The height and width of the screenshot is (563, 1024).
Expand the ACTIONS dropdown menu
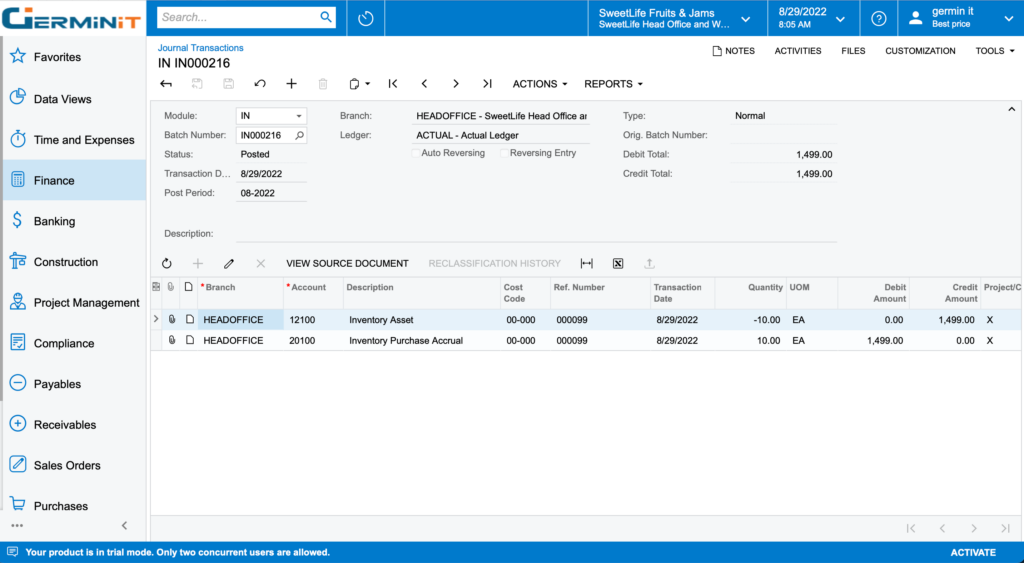[x=539, y=84]
